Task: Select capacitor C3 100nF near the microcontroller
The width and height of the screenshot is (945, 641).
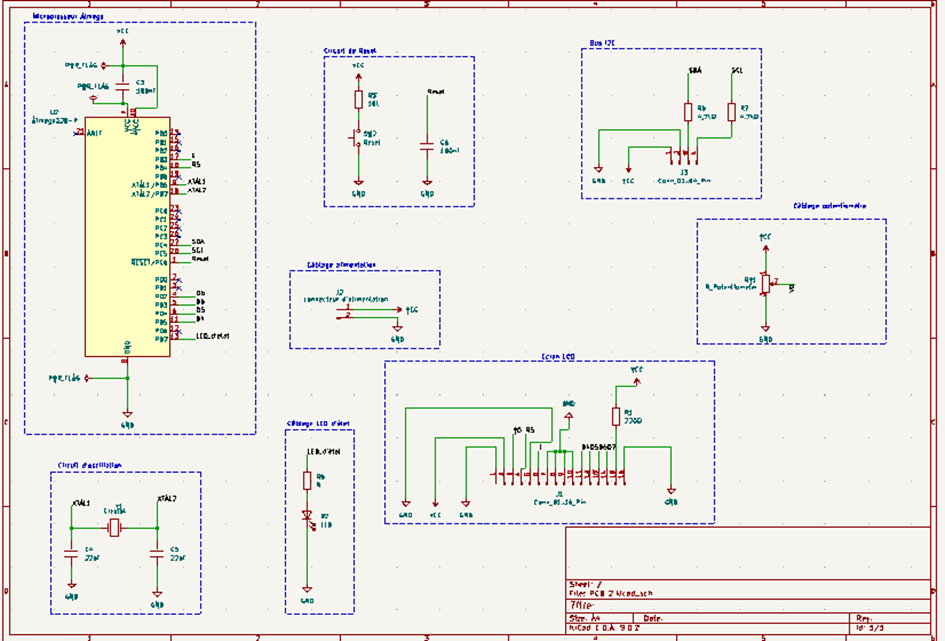Action: pos(122,85)
